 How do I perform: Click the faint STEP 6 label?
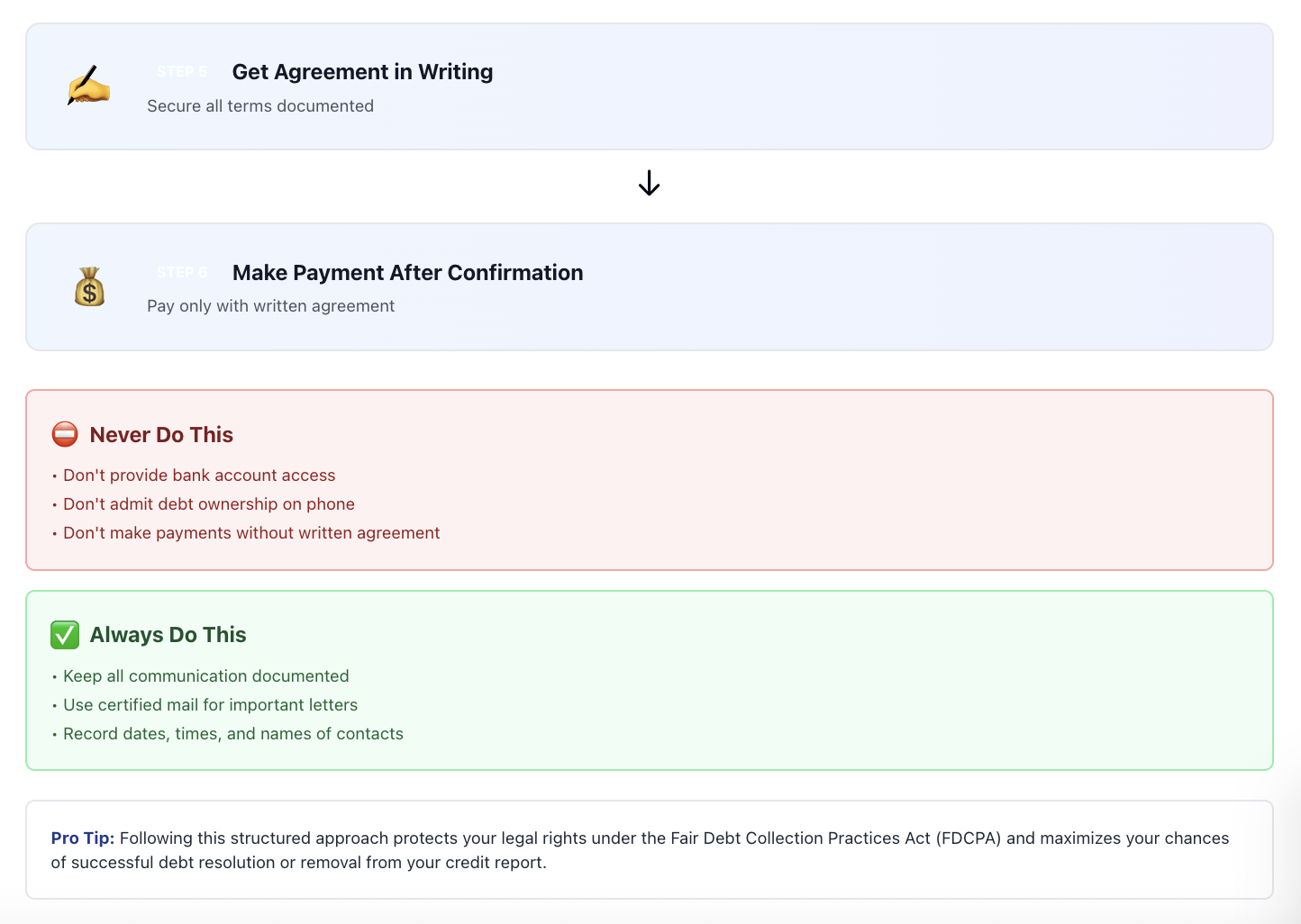[182, 273]
